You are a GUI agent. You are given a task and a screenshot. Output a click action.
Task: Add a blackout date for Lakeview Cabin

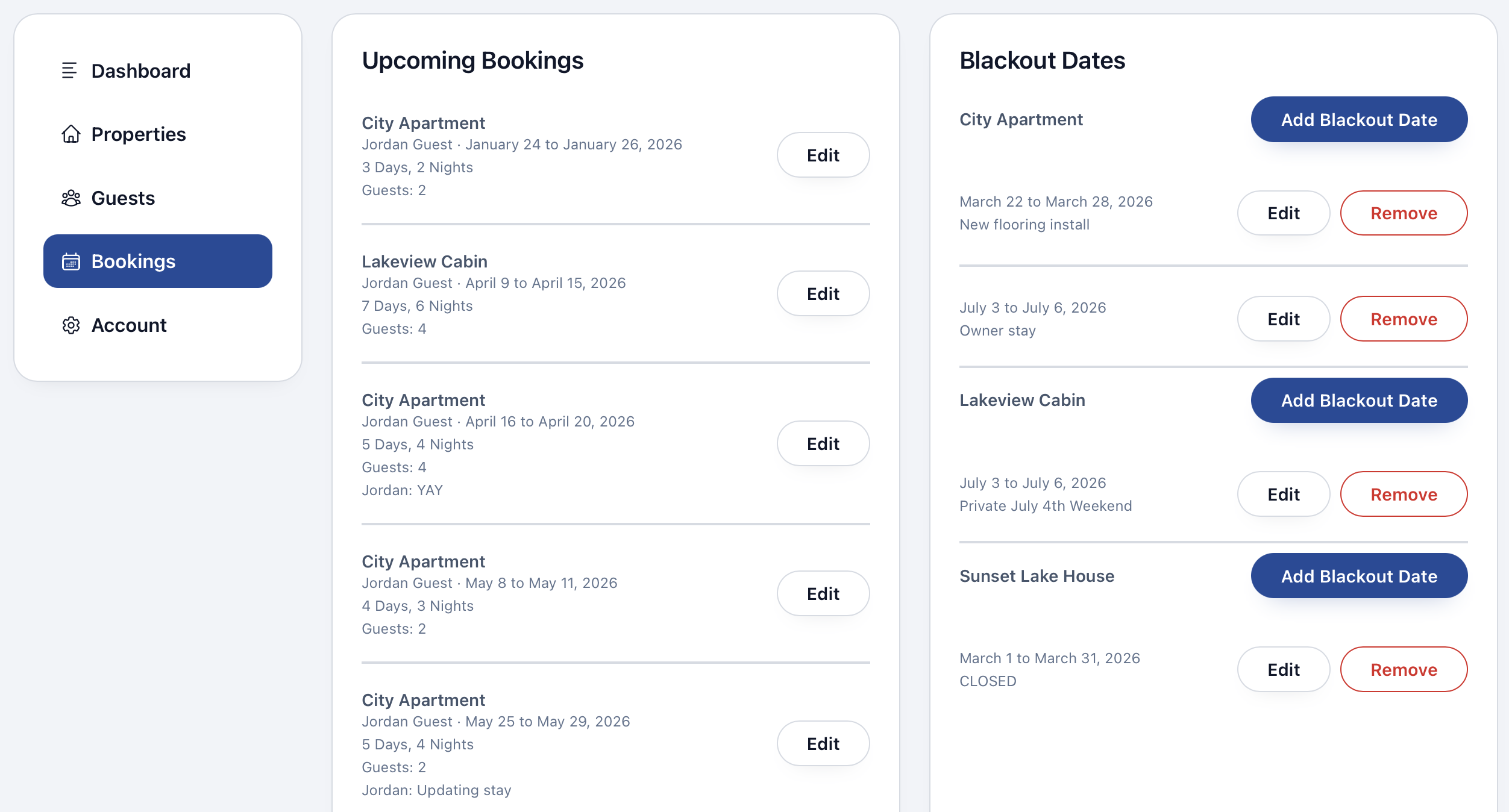[1359, 401]
